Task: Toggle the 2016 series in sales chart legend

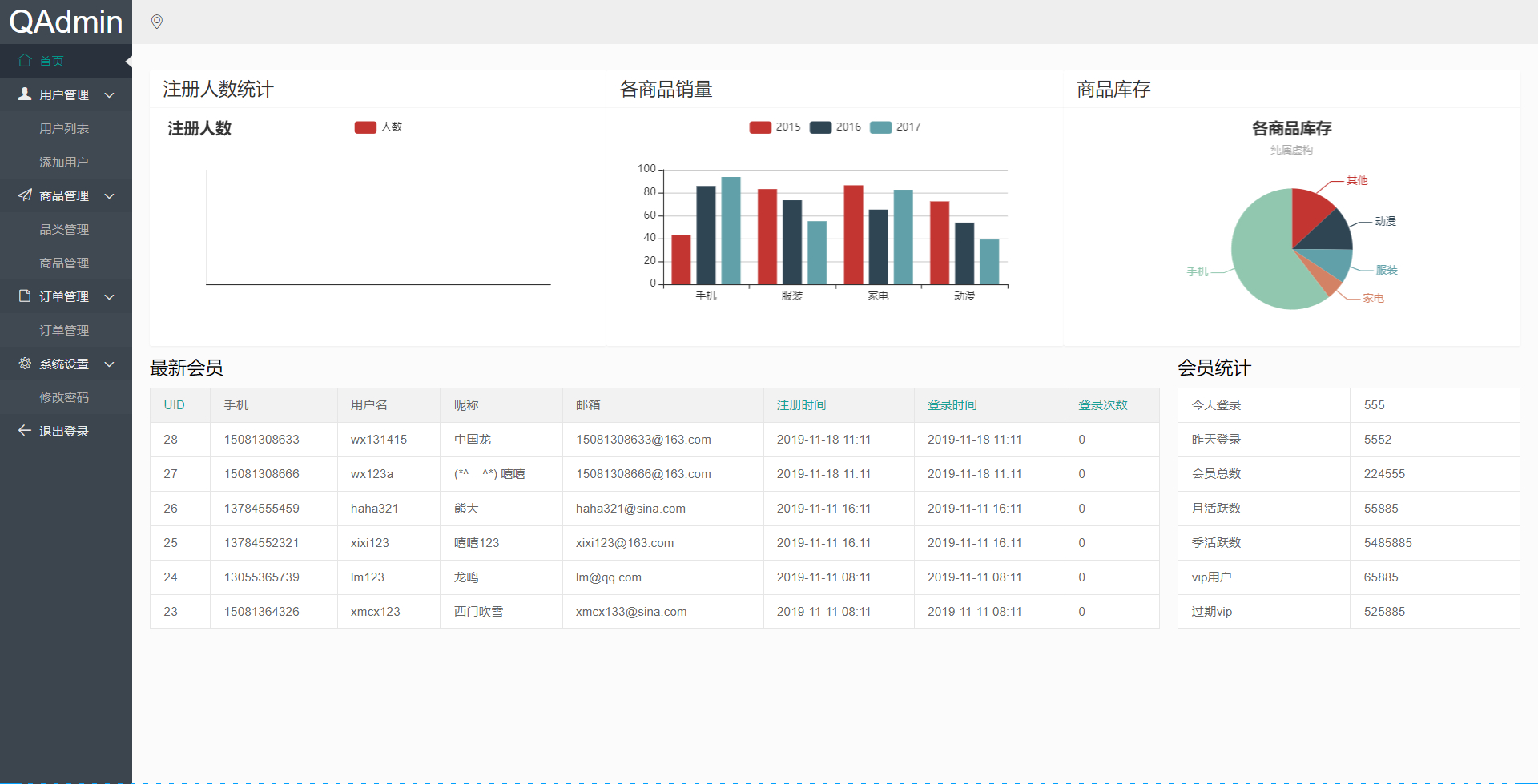Action: click(x=834, y=127)
